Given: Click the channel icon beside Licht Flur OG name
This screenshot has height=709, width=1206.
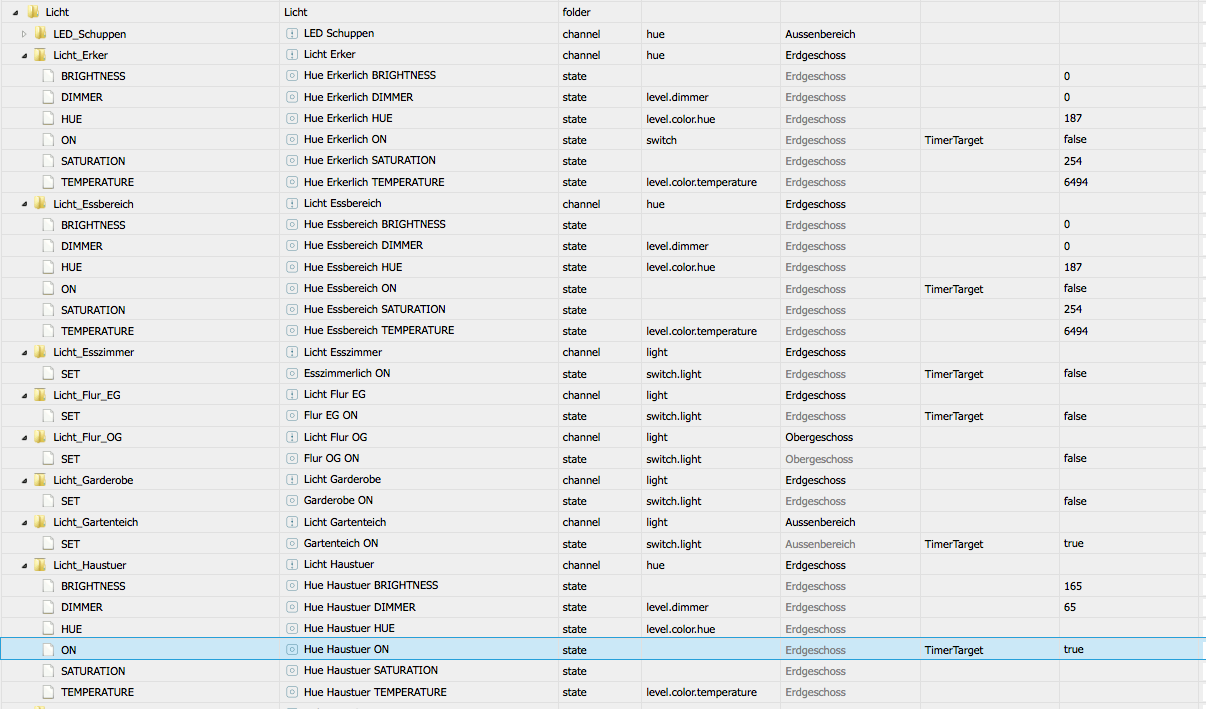Looking at the screenshot, I should pyautogui.click(x=293, y=437).
